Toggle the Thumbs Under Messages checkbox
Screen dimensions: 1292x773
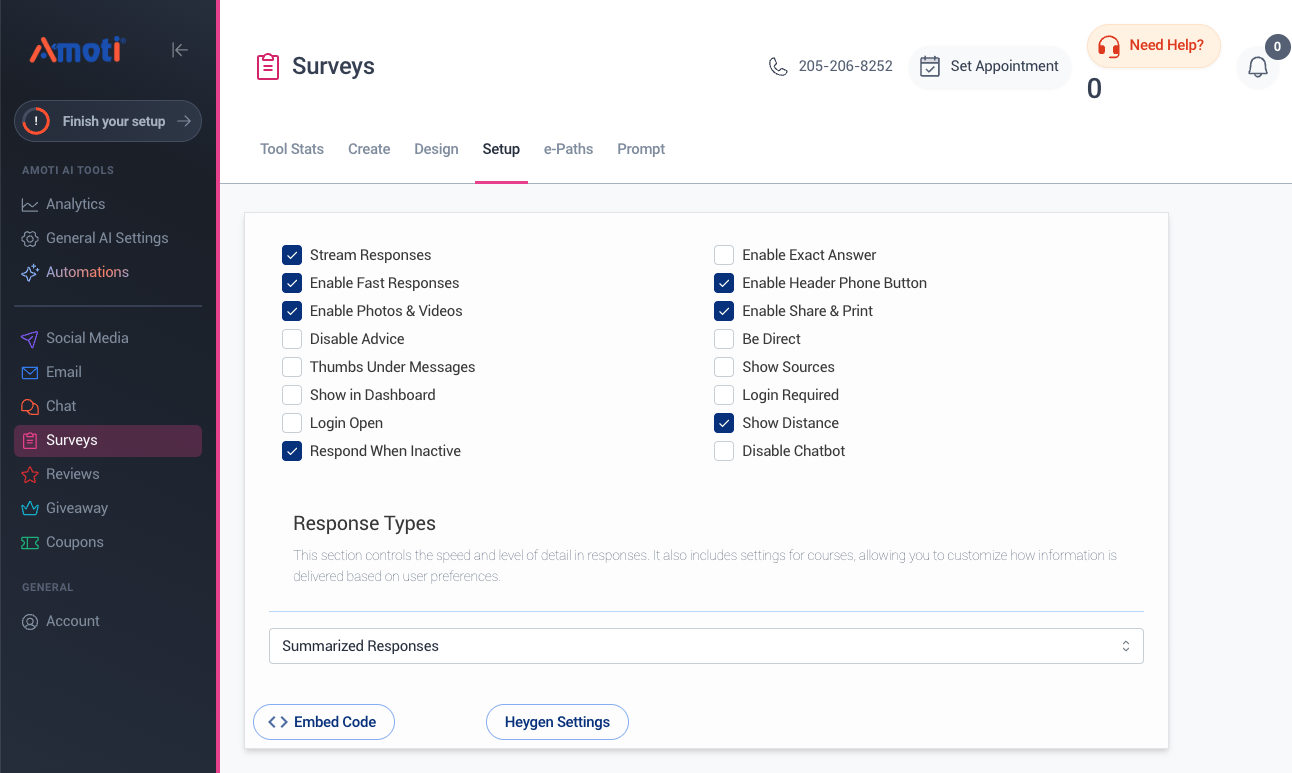coord(292,367)
